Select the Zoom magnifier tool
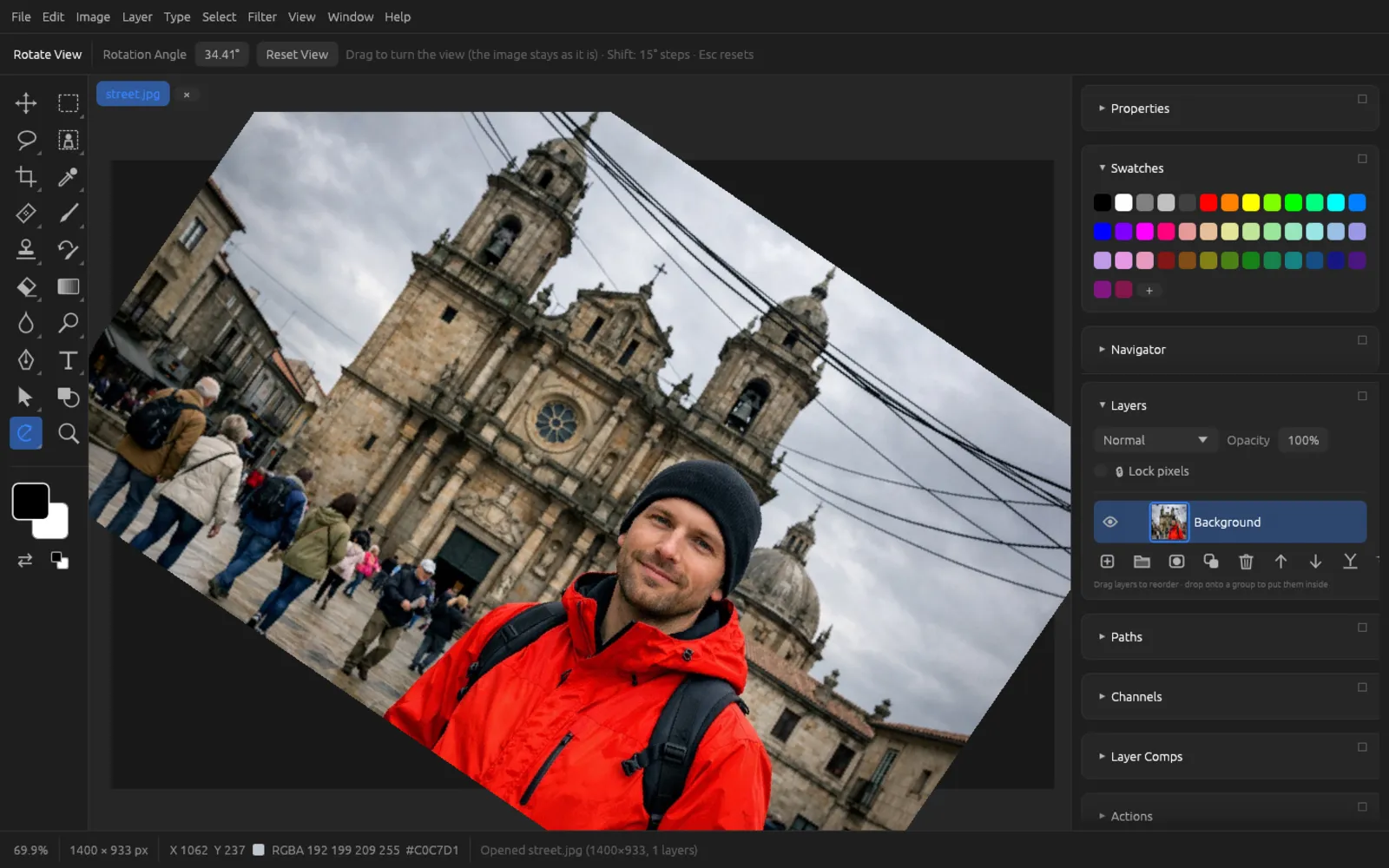Screen dimensions: 1389x868 [x=68, y=433]
